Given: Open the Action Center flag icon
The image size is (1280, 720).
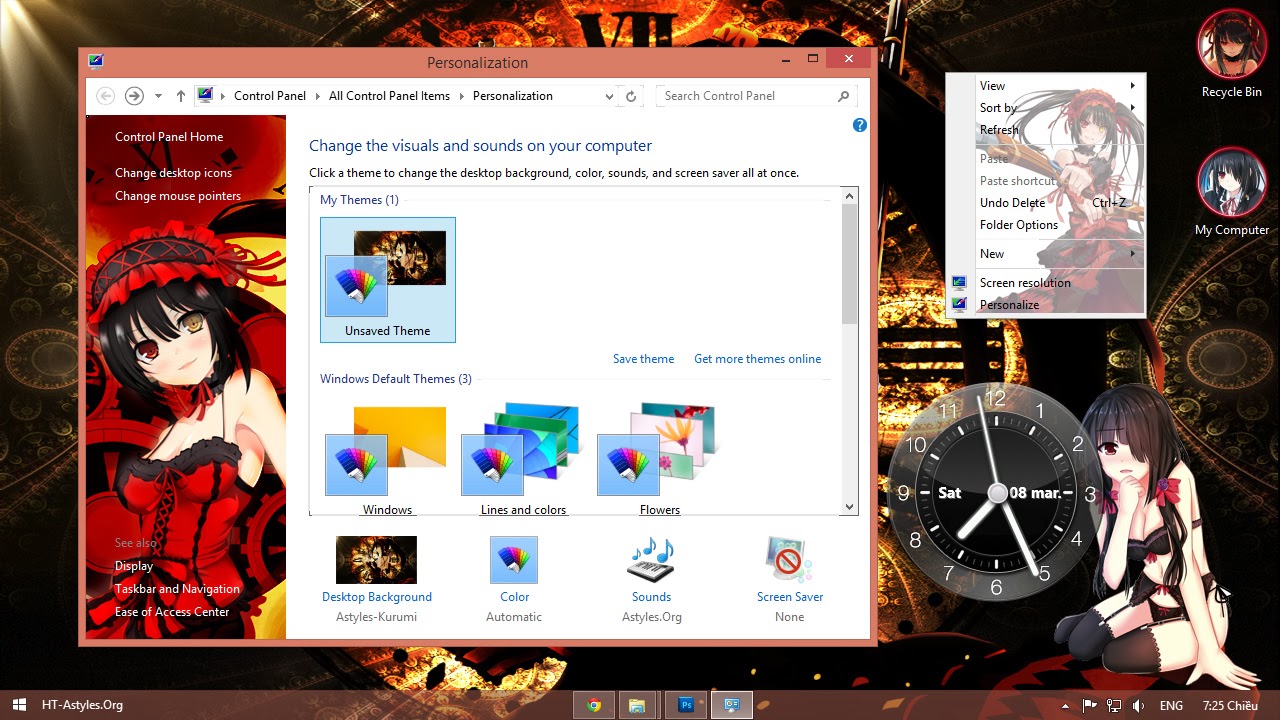Looking at the screenshot, I should coord(1090,706).
